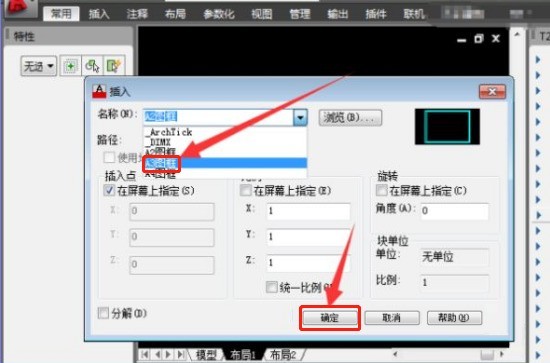Switch to the 输出 ribbon tab
Viewport: 550px width, 363px height.
click(x=338, y=14)
